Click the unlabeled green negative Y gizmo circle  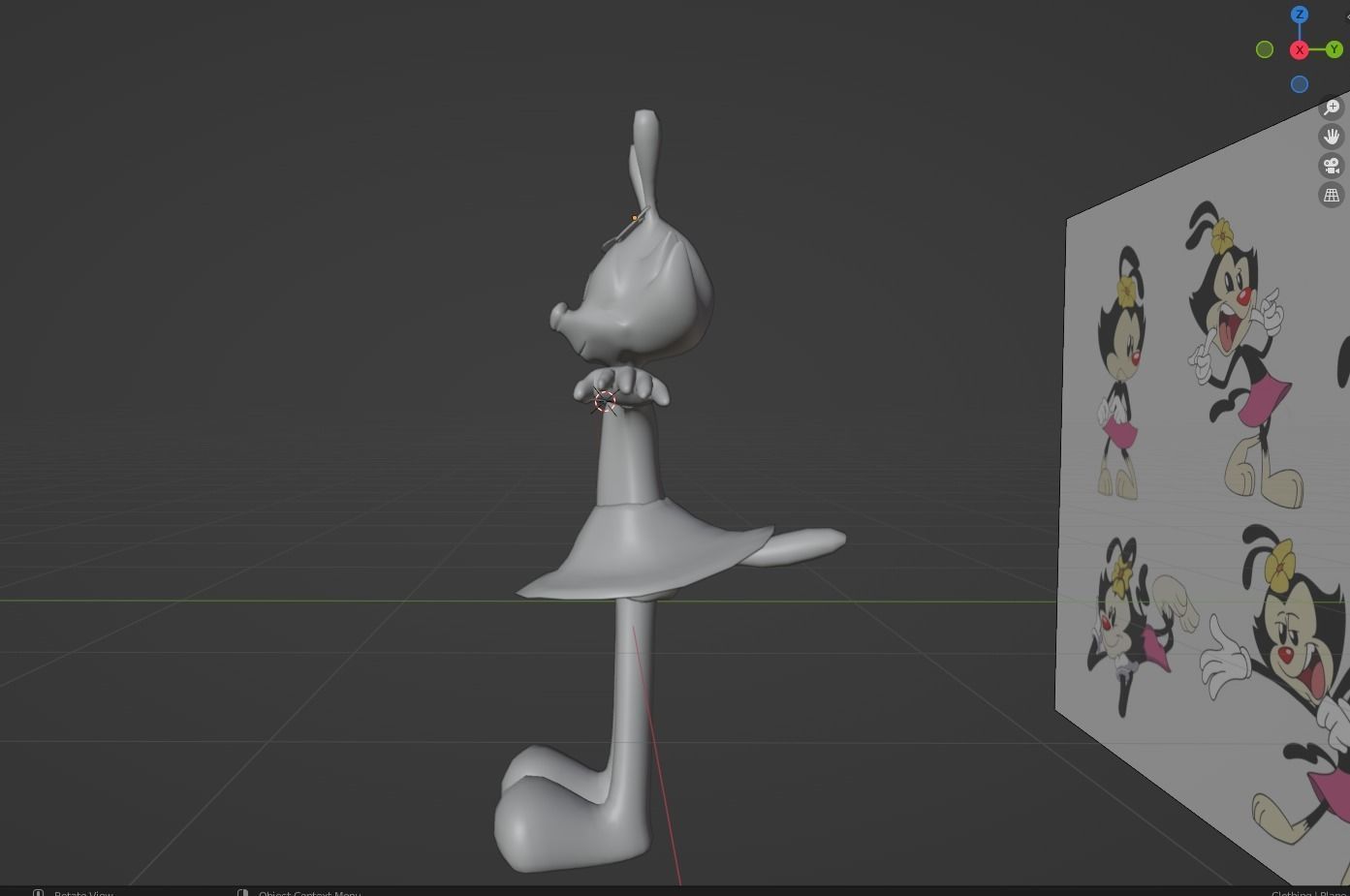1265,49
